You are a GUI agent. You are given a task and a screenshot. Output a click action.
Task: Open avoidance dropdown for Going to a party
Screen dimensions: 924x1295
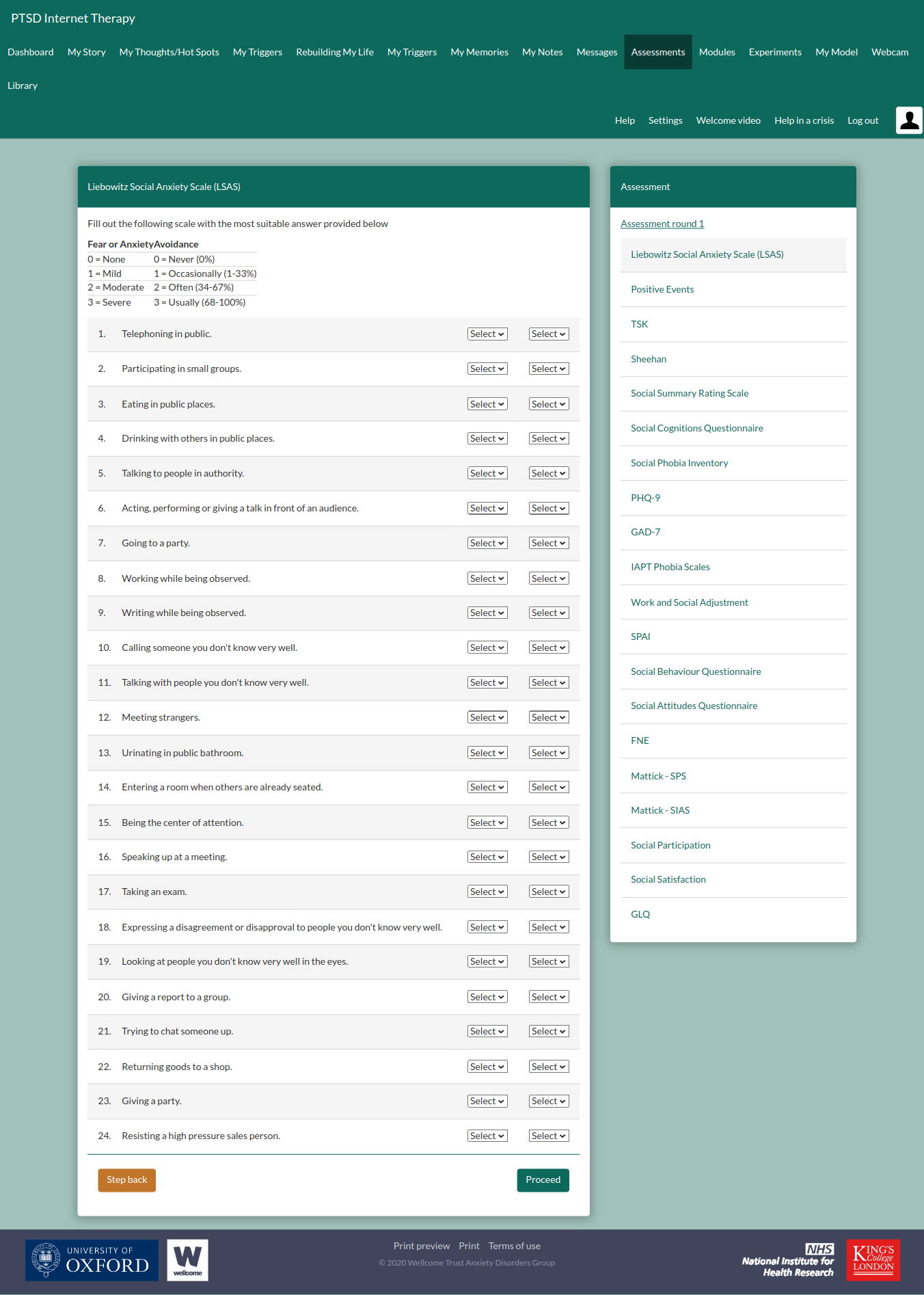pyautogui.click(x=548, y=544)
